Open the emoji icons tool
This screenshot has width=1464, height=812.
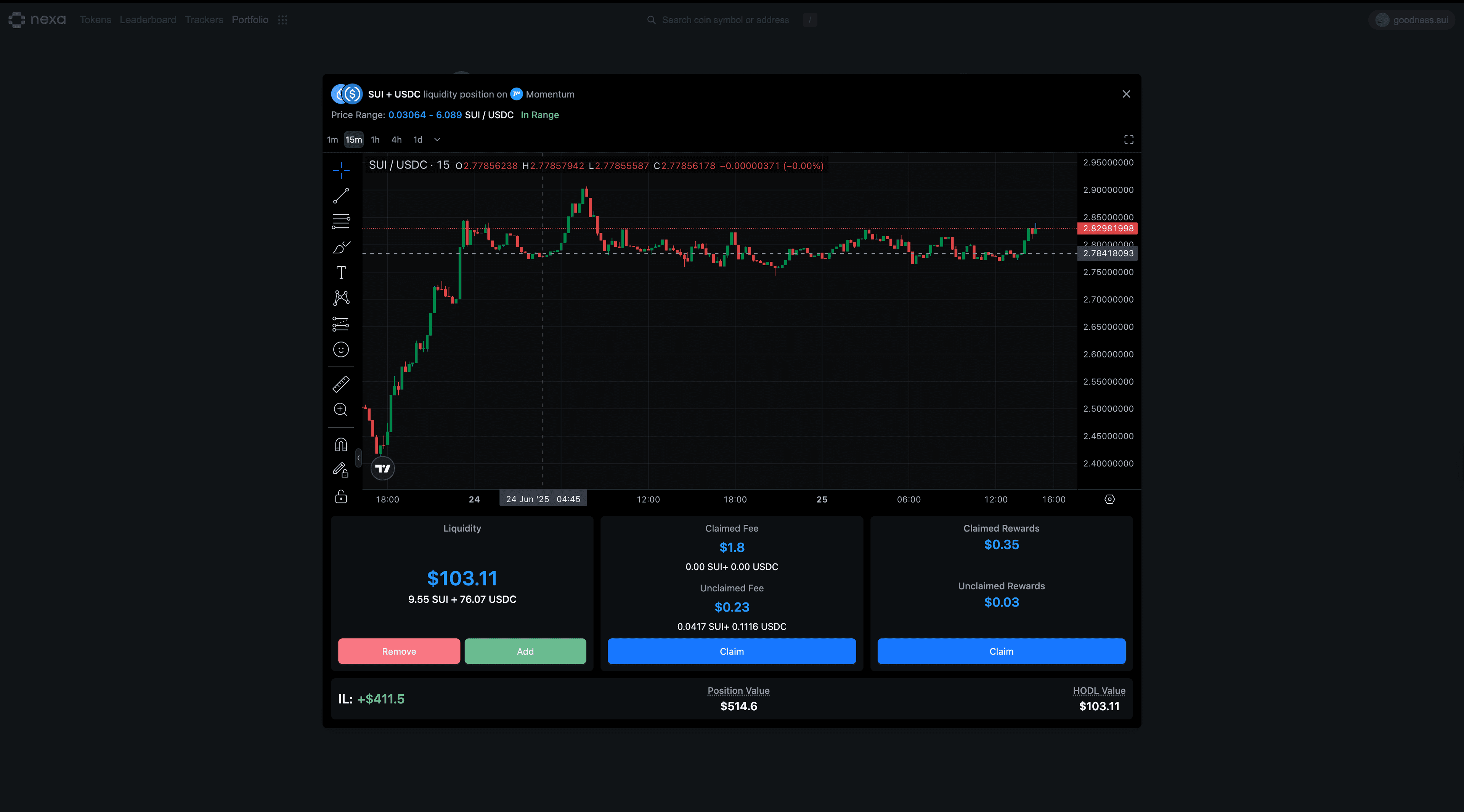341,350
